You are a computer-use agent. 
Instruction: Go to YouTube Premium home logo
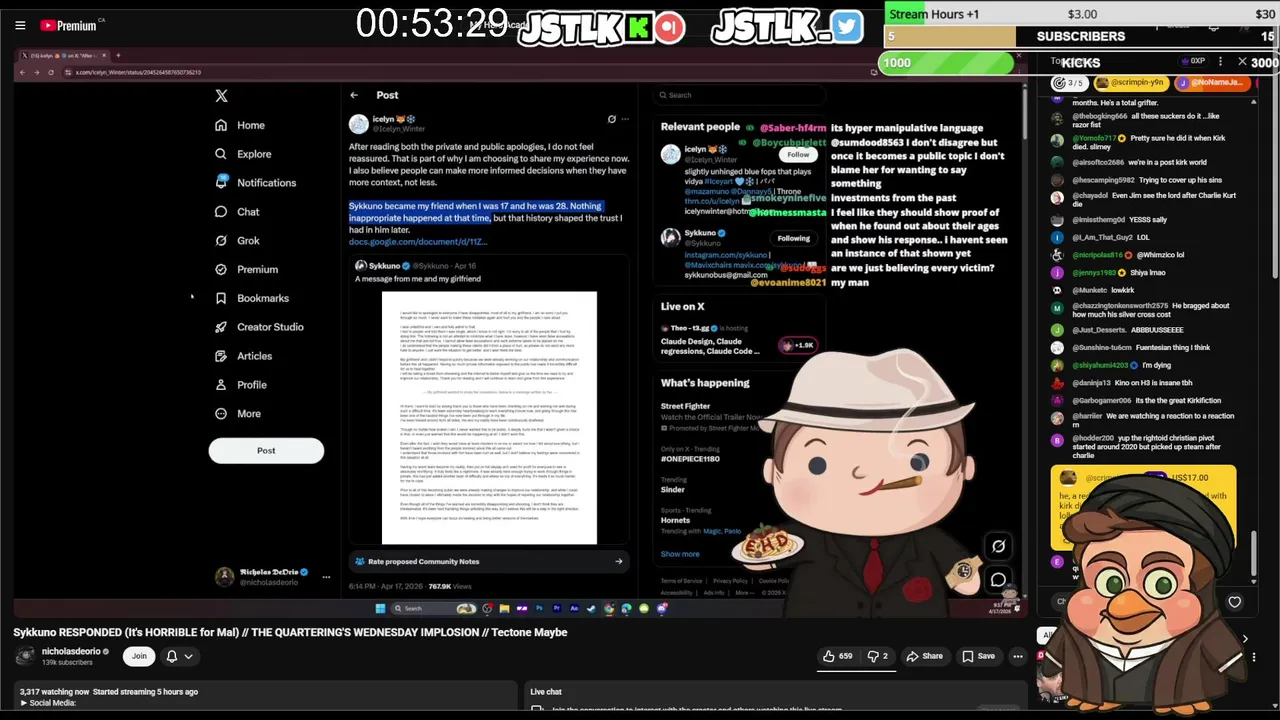click(68, 25)
